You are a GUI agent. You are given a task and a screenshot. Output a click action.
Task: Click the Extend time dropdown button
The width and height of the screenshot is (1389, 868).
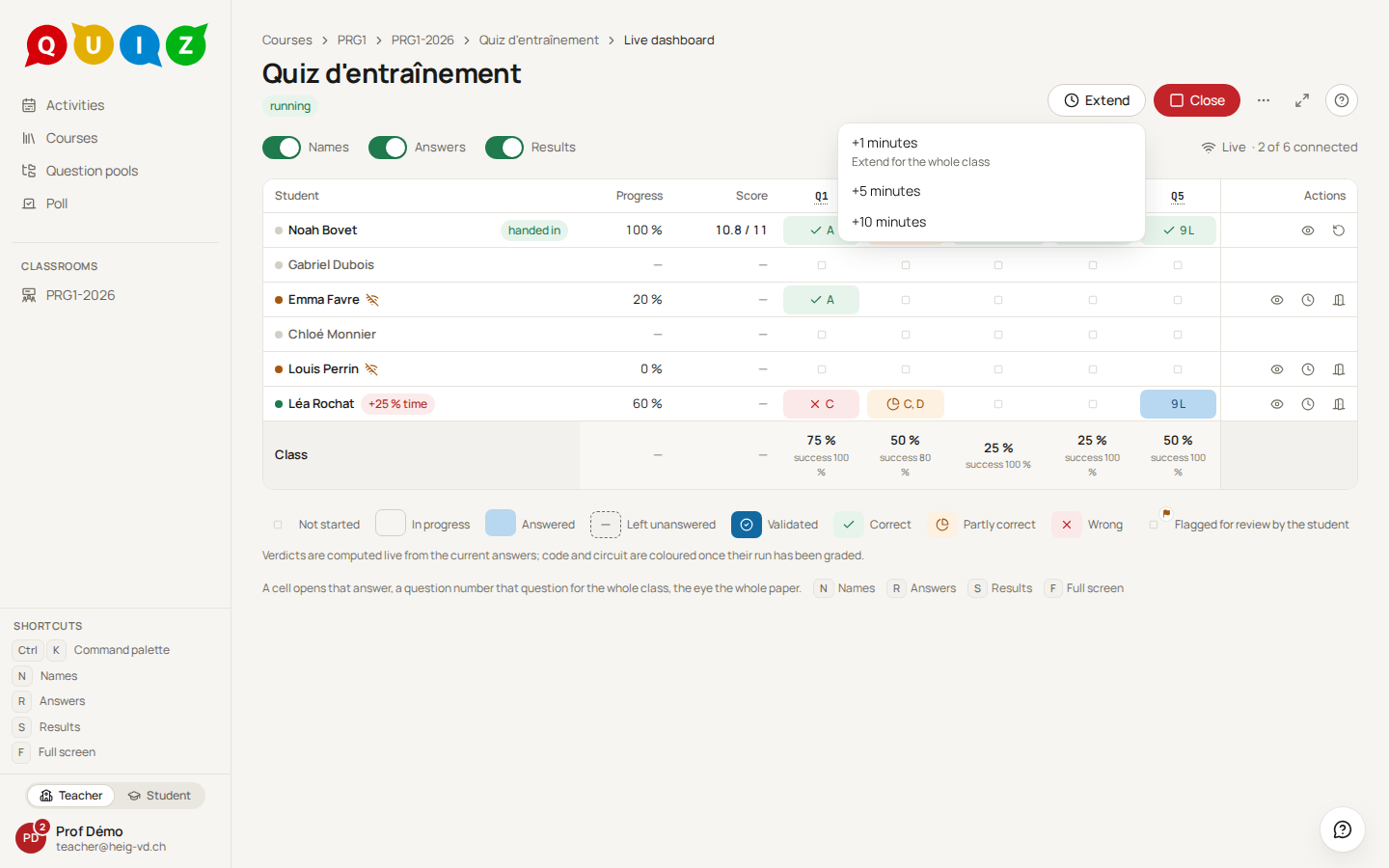point(1097,100)
